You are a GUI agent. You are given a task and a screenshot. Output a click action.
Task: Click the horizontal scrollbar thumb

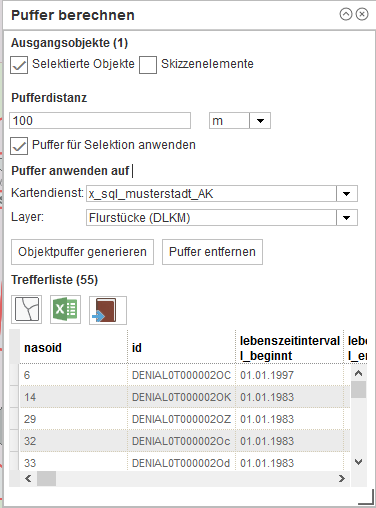46,479
